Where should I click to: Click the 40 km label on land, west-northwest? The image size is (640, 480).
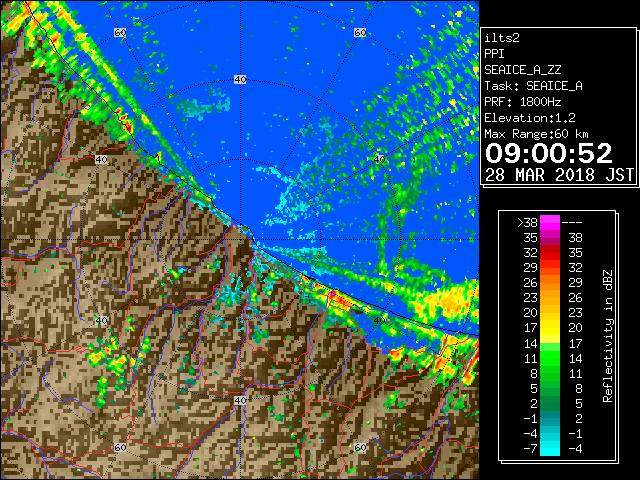click(x=101, y=159)
